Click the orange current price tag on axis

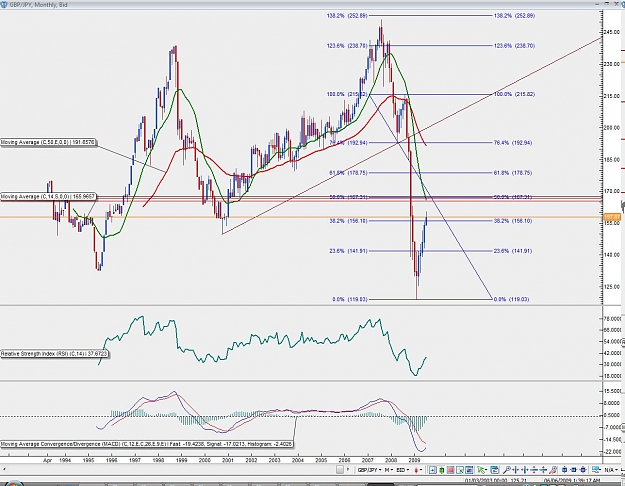point(613,217)
